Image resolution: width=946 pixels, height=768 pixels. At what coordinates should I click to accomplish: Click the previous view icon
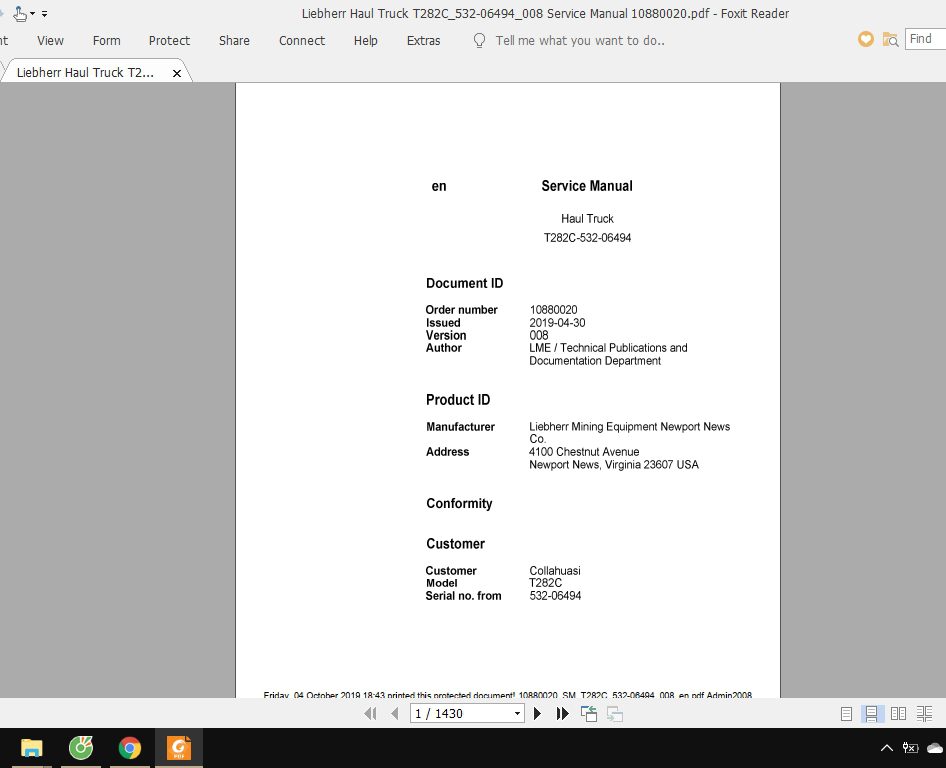(588, 713)
